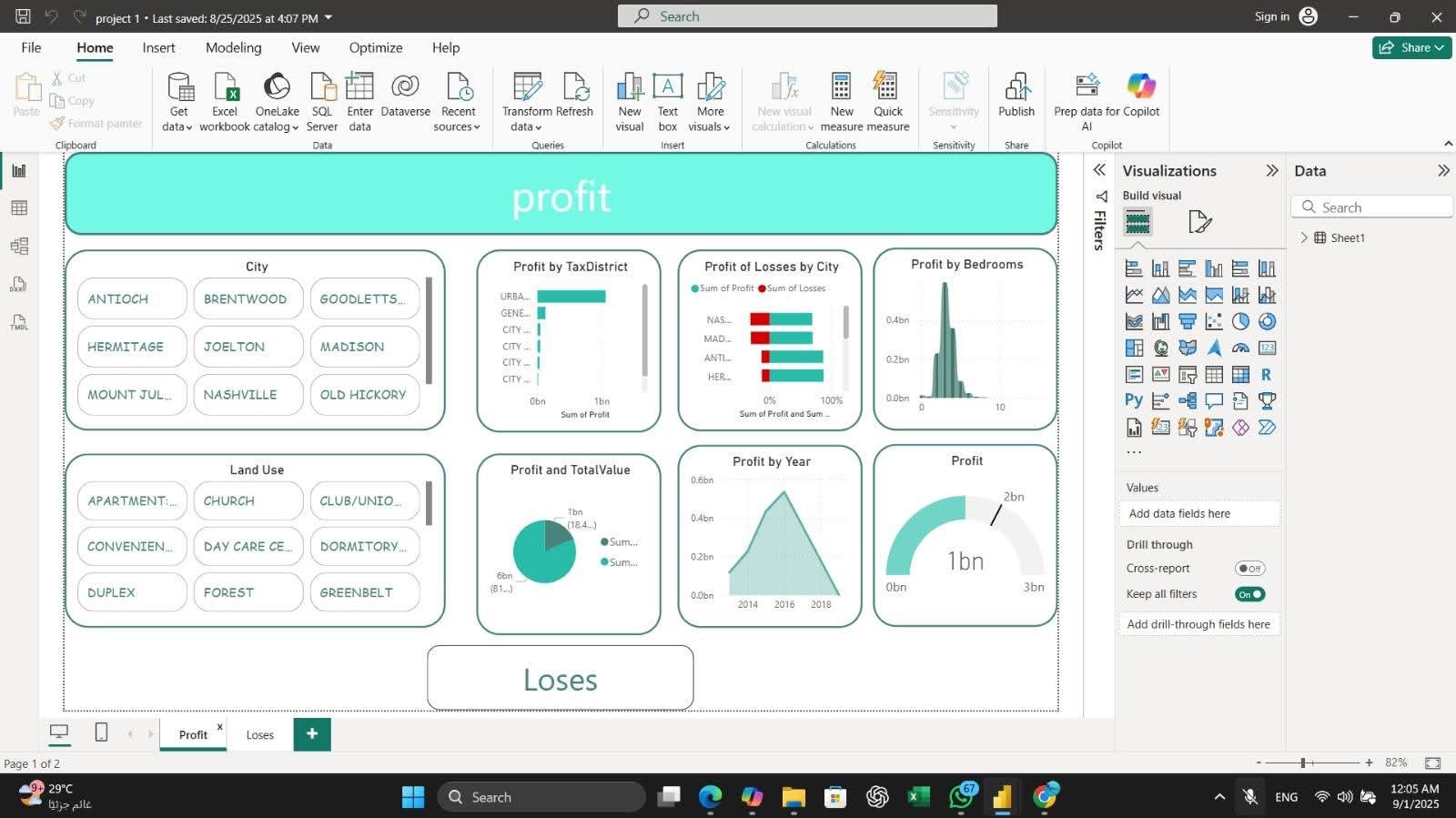Open the Modeling ribbon tab
Image resolution: width=1456 pixels, height=818 pixels.
click(x=233, y=47)
